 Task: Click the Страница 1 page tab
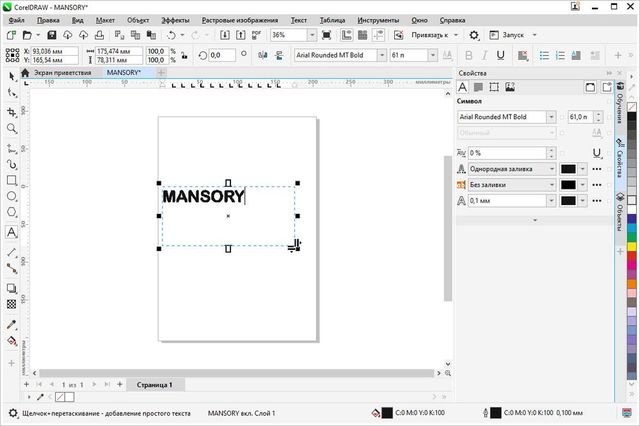pyautogui.click(x=154, y=384)
